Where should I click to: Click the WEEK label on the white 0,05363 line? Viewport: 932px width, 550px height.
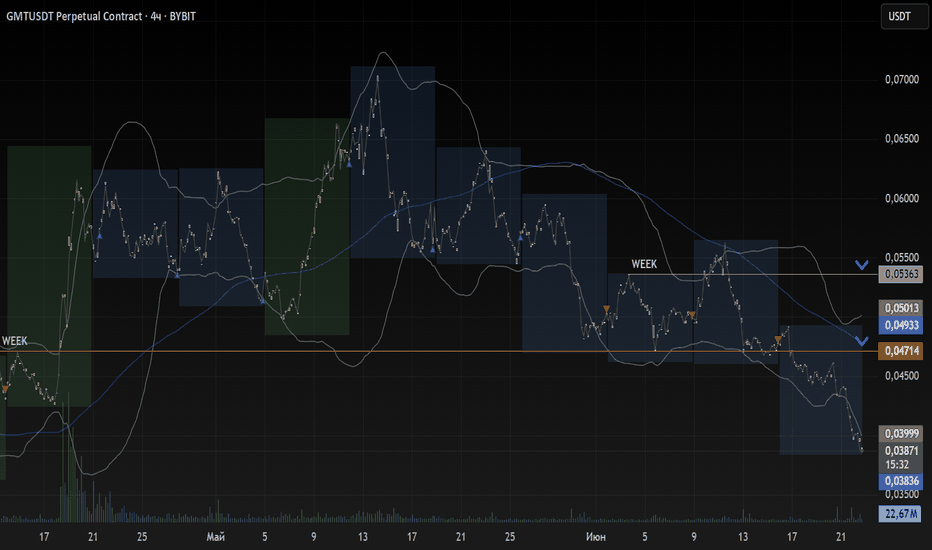click(644, 264)
